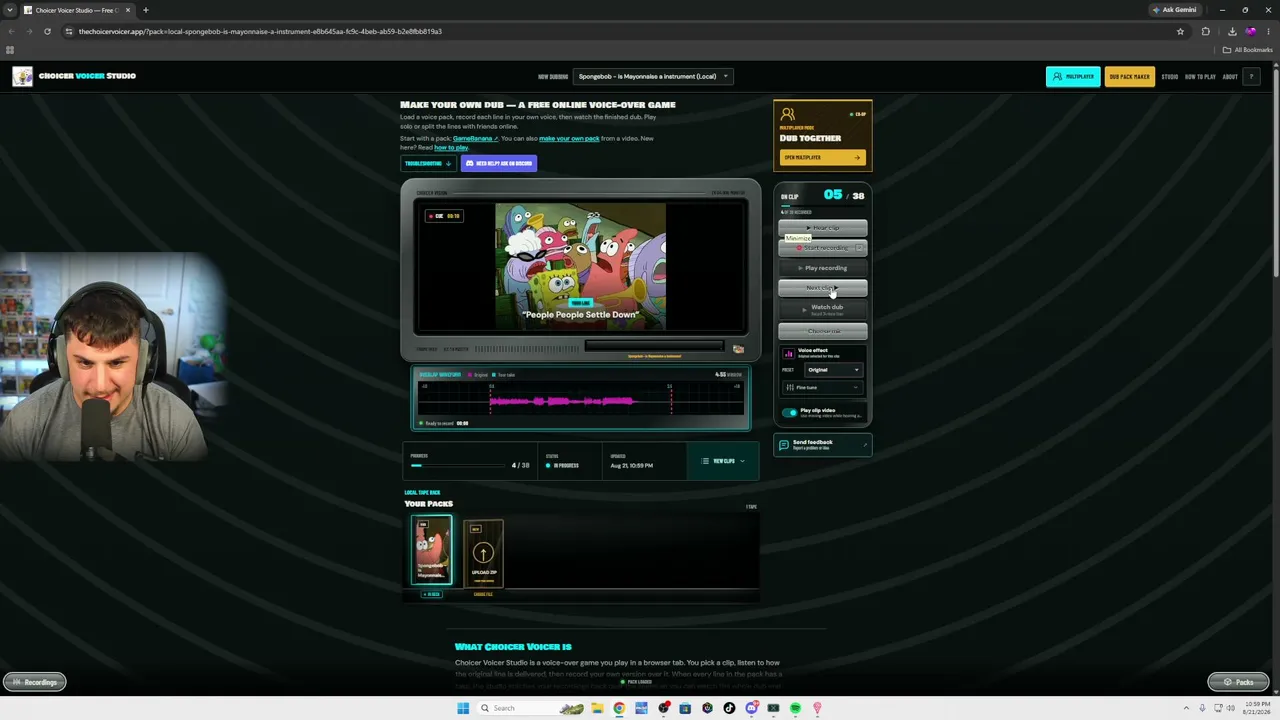Select the Choicer Voicer browser tab
The height and width of the screenshot is (720, 1280).
77,10
